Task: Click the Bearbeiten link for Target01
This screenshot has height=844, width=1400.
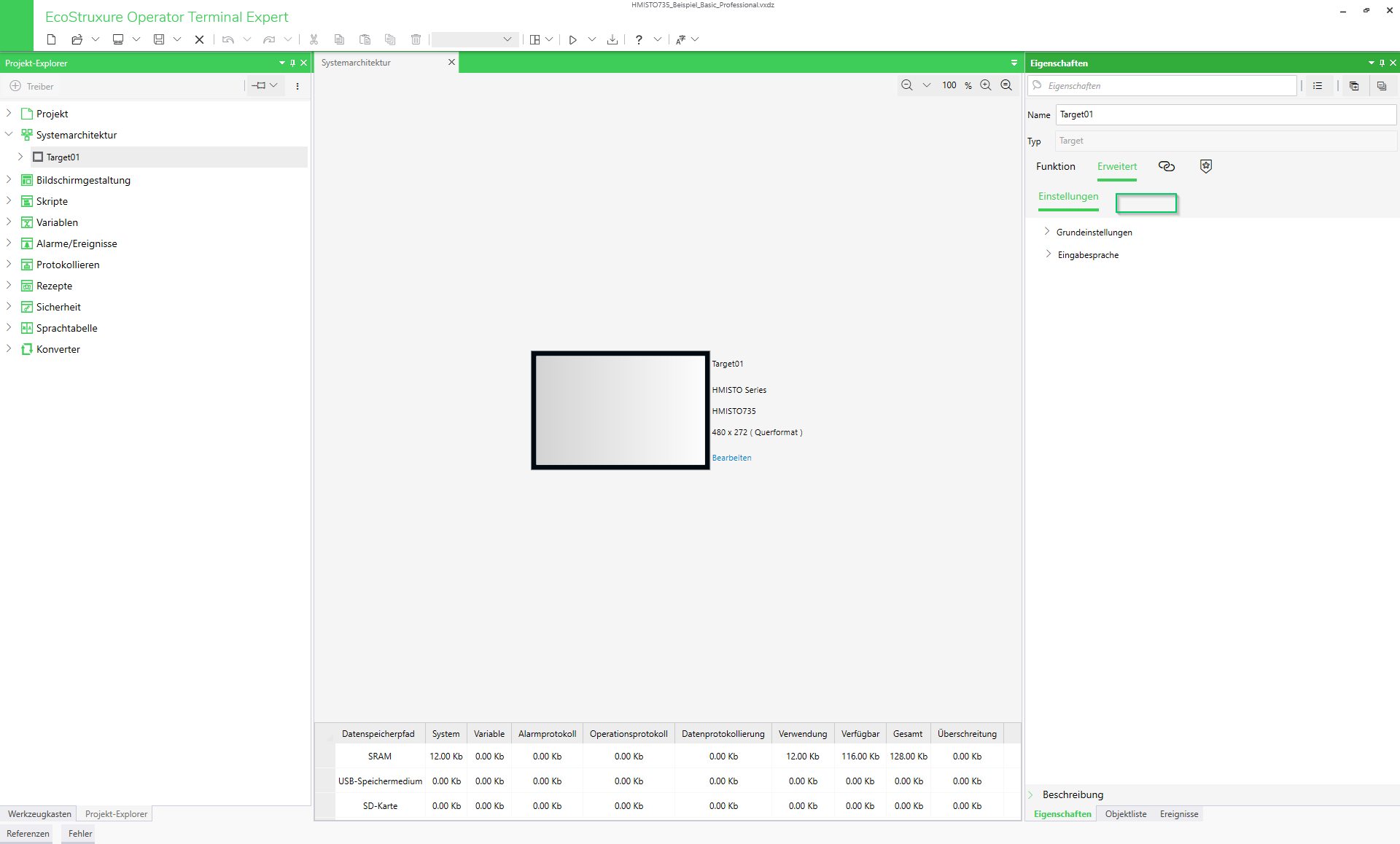Action: point(731,458)
